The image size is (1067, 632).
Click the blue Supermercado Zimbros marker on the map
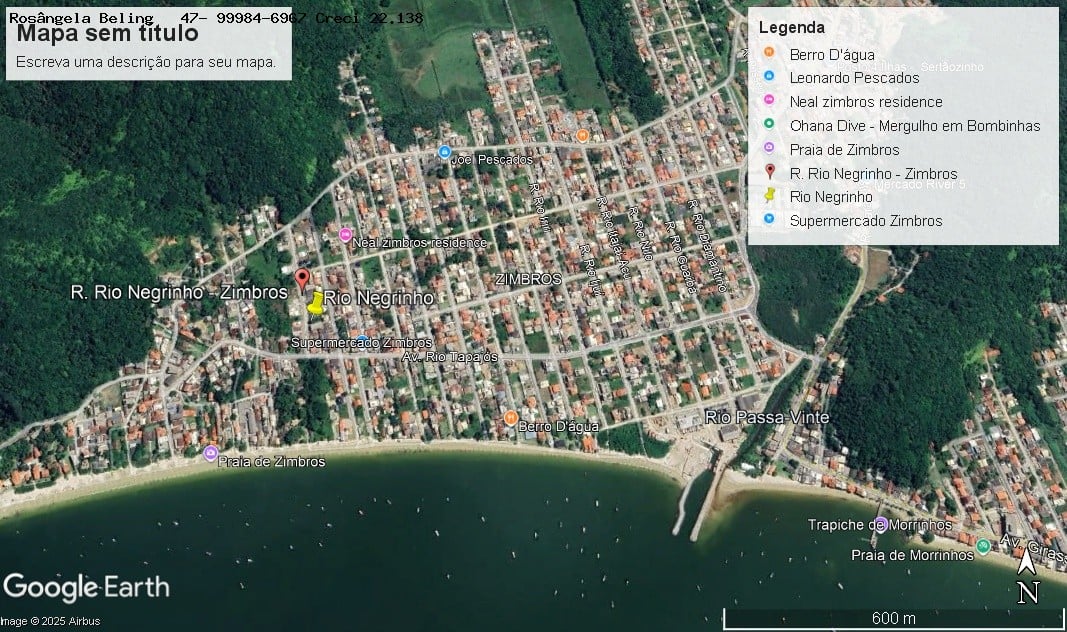tap(362, 339)
